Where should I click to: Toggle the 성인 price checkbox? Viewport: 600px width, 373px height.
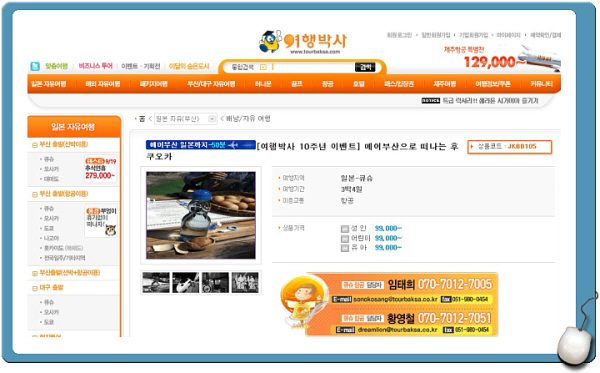344,229
